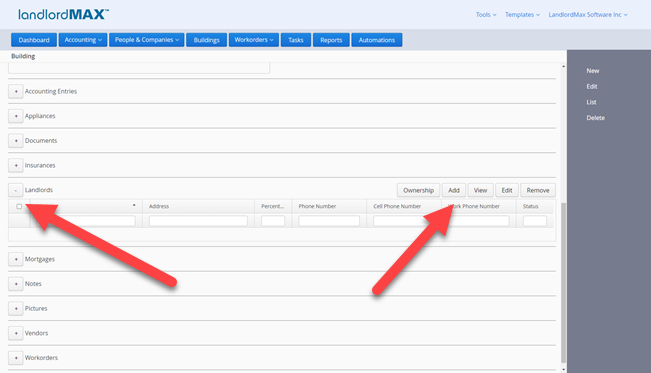This screenshot has height=373, width=651.
Task: Sort by the Work Phone Number column
Action: (479, 206)
